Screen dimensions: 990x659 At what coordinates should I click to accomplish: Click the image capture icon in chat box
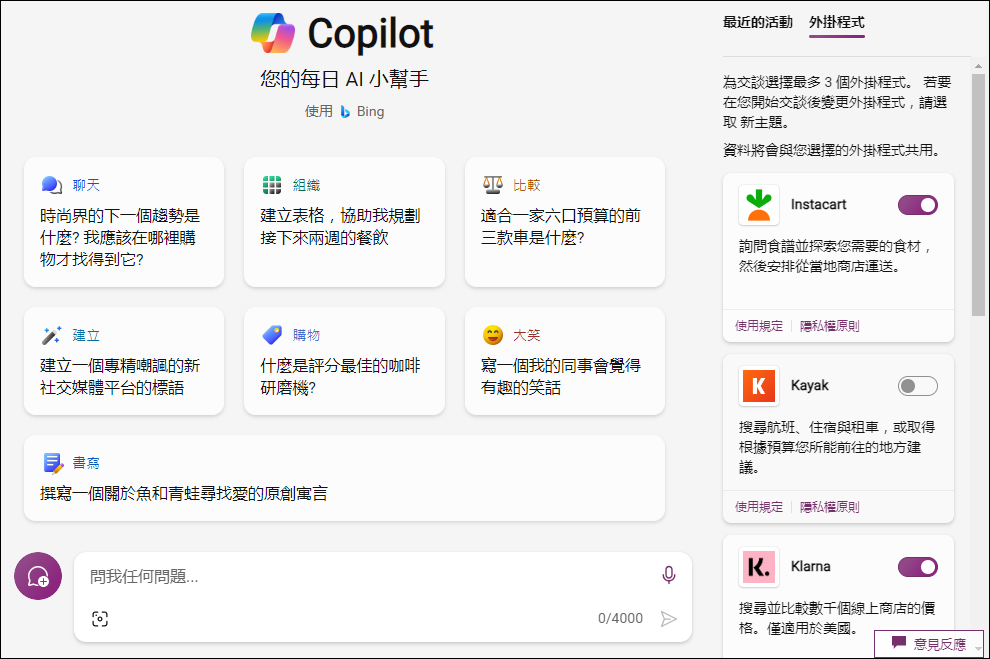[100, 619]
